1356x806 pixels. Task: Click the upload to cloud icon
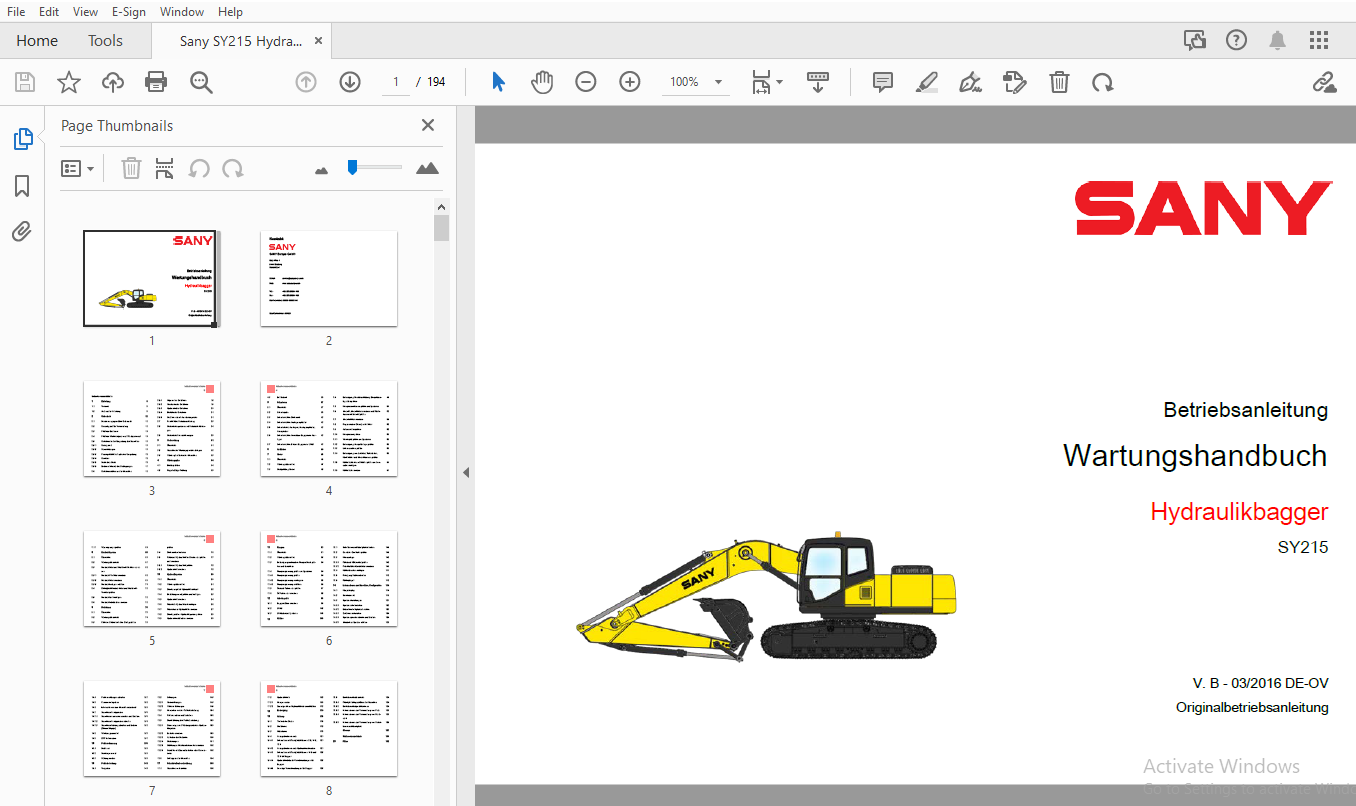click(x=113, y=82)
